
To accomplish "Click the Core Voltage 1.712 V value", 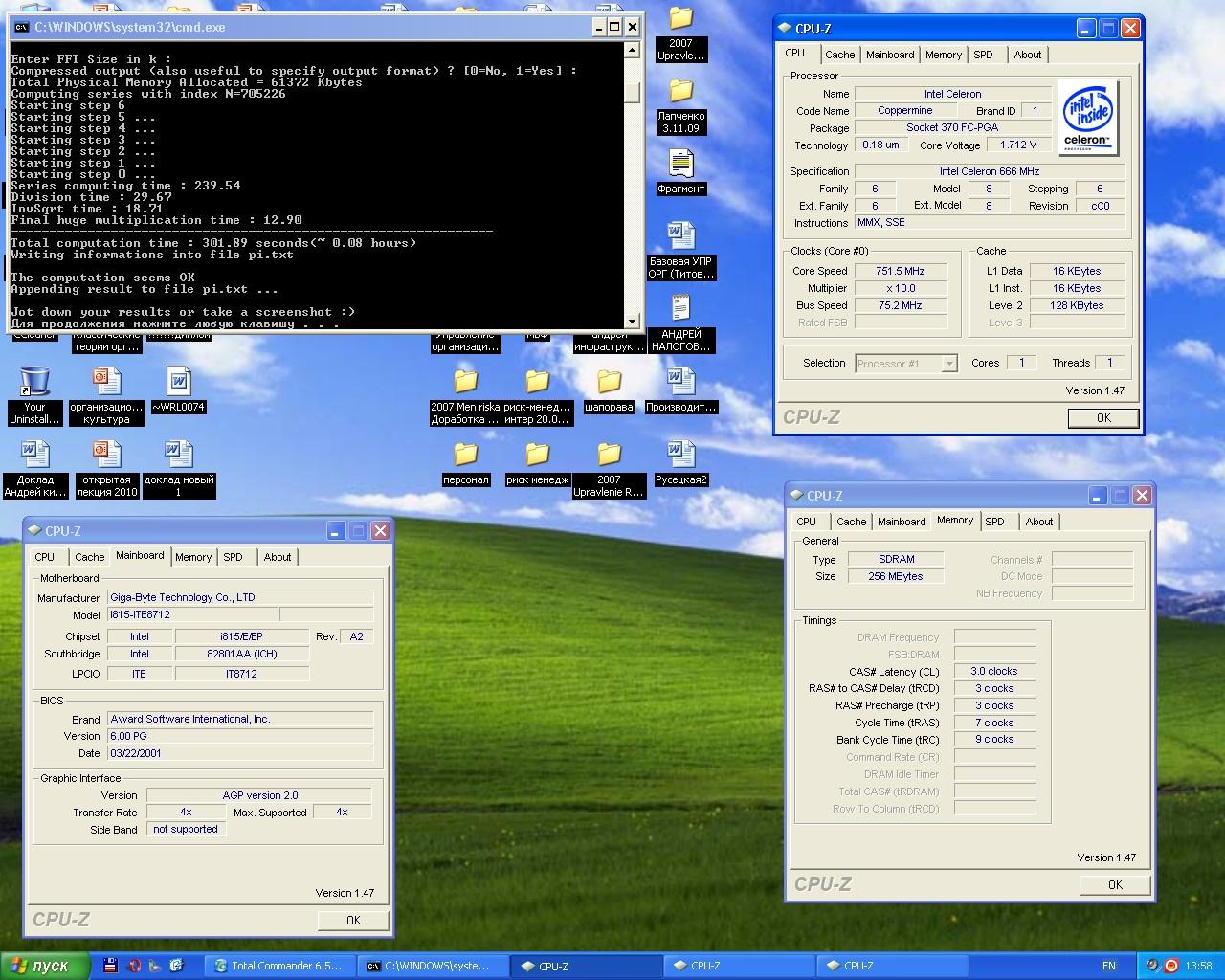I will click(x=1018, y=145).
